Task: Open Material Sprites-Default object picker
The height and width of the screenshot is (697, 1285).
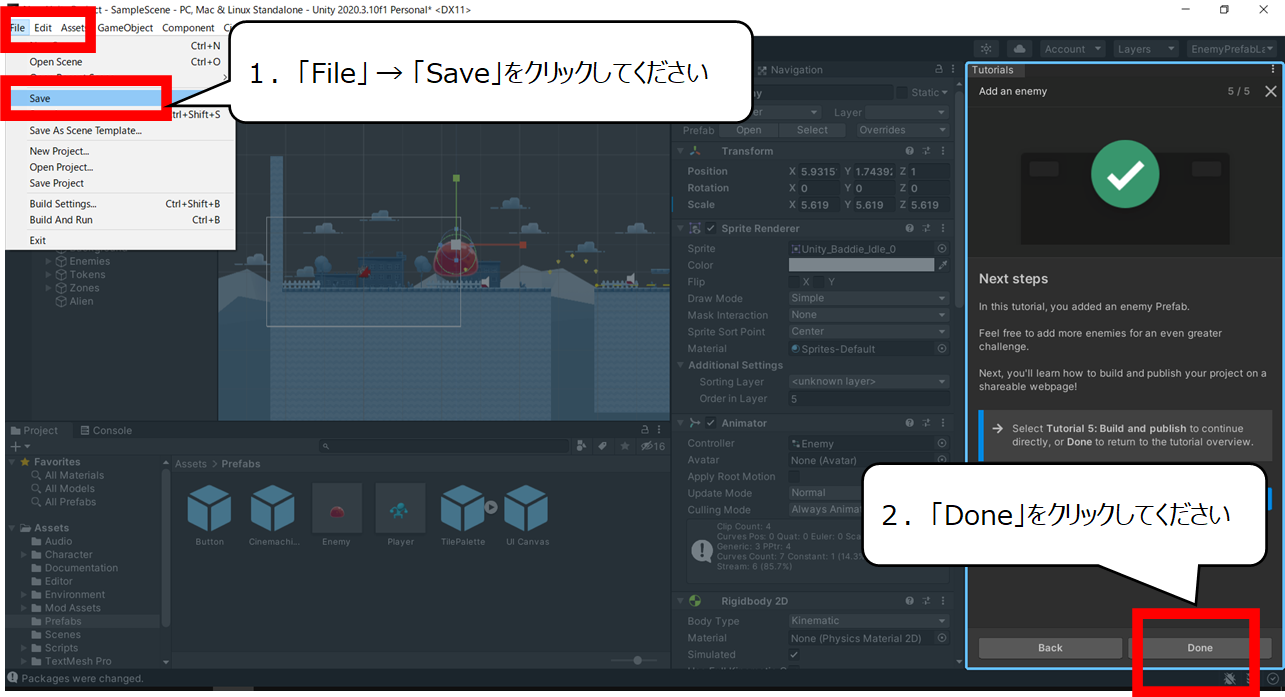Action: pyautogui.click(x=942, y=349)
